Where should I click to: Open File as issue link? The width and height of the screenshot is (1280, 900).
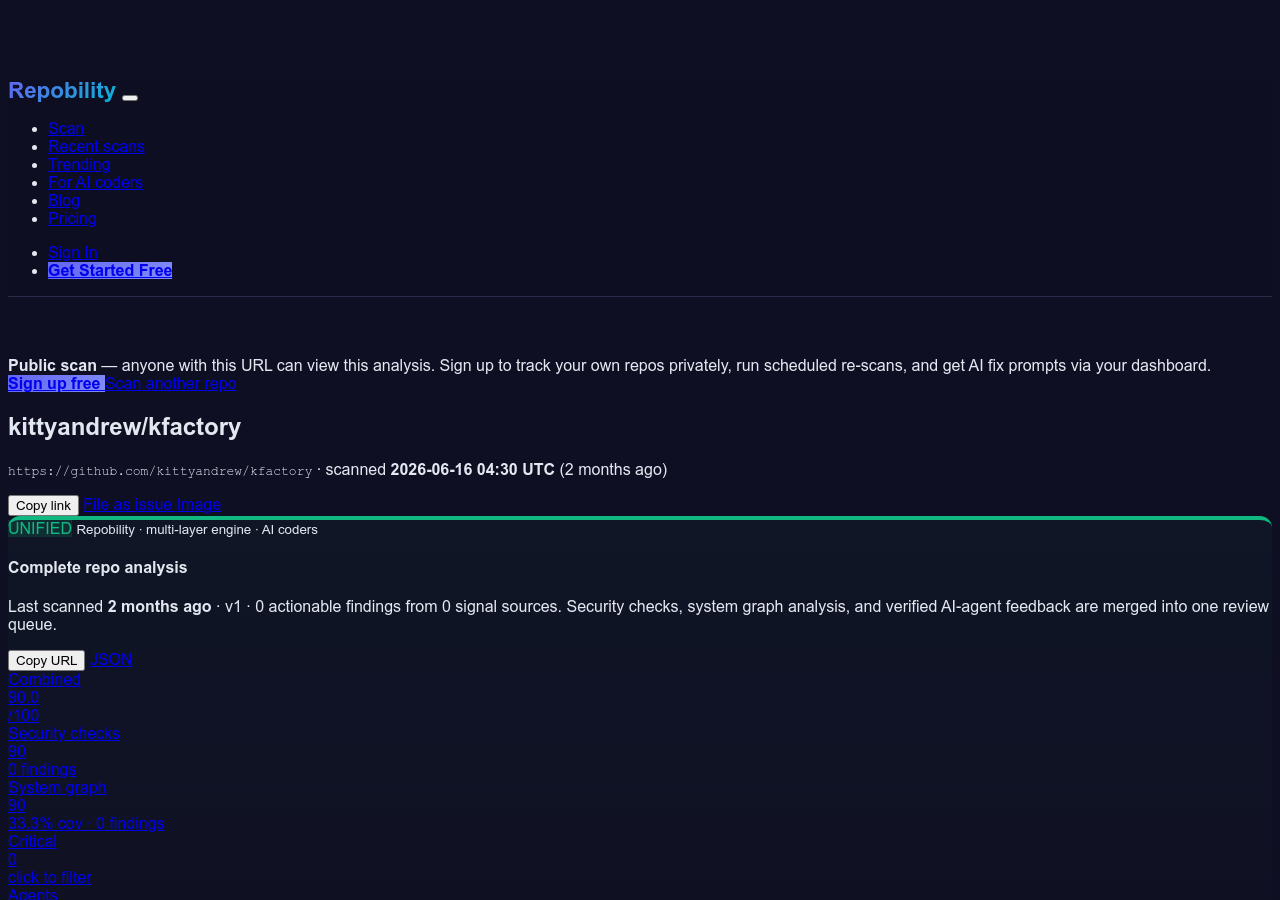(128, 504)
